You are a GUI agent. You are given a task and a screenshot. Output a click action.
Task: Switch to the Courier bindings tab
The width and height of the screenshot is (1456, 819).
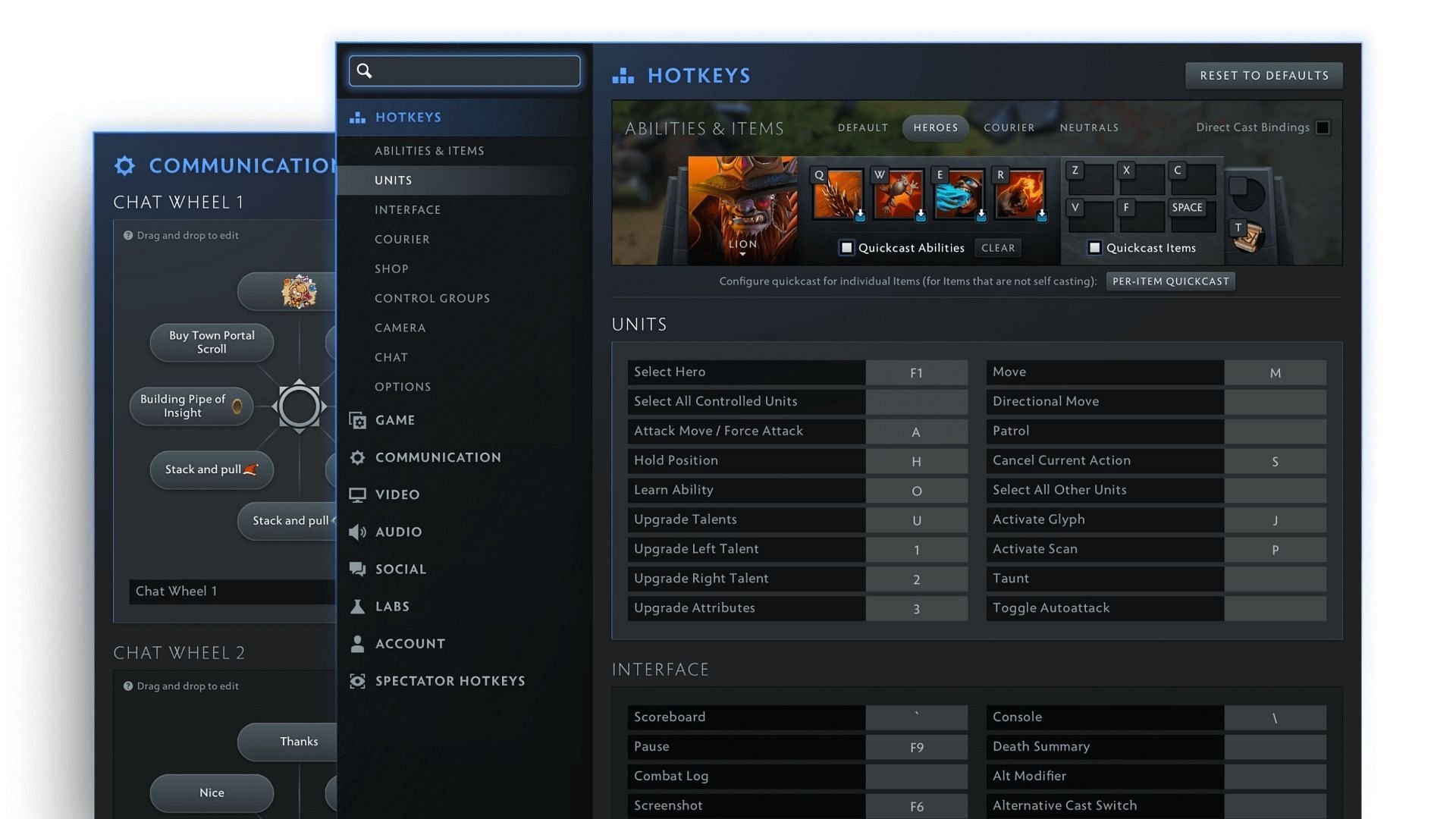coord(1009,127)
